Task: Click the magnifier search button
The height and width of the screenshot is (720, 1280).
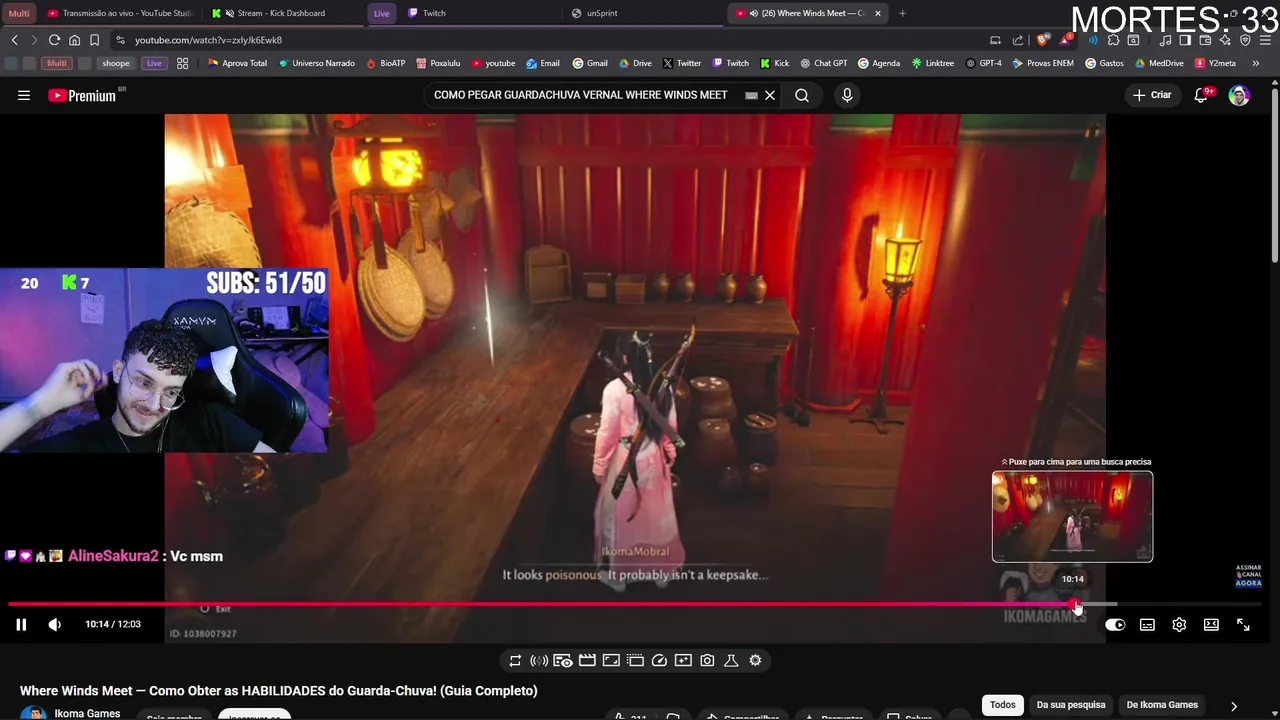Action: click(x=802, y=95)
